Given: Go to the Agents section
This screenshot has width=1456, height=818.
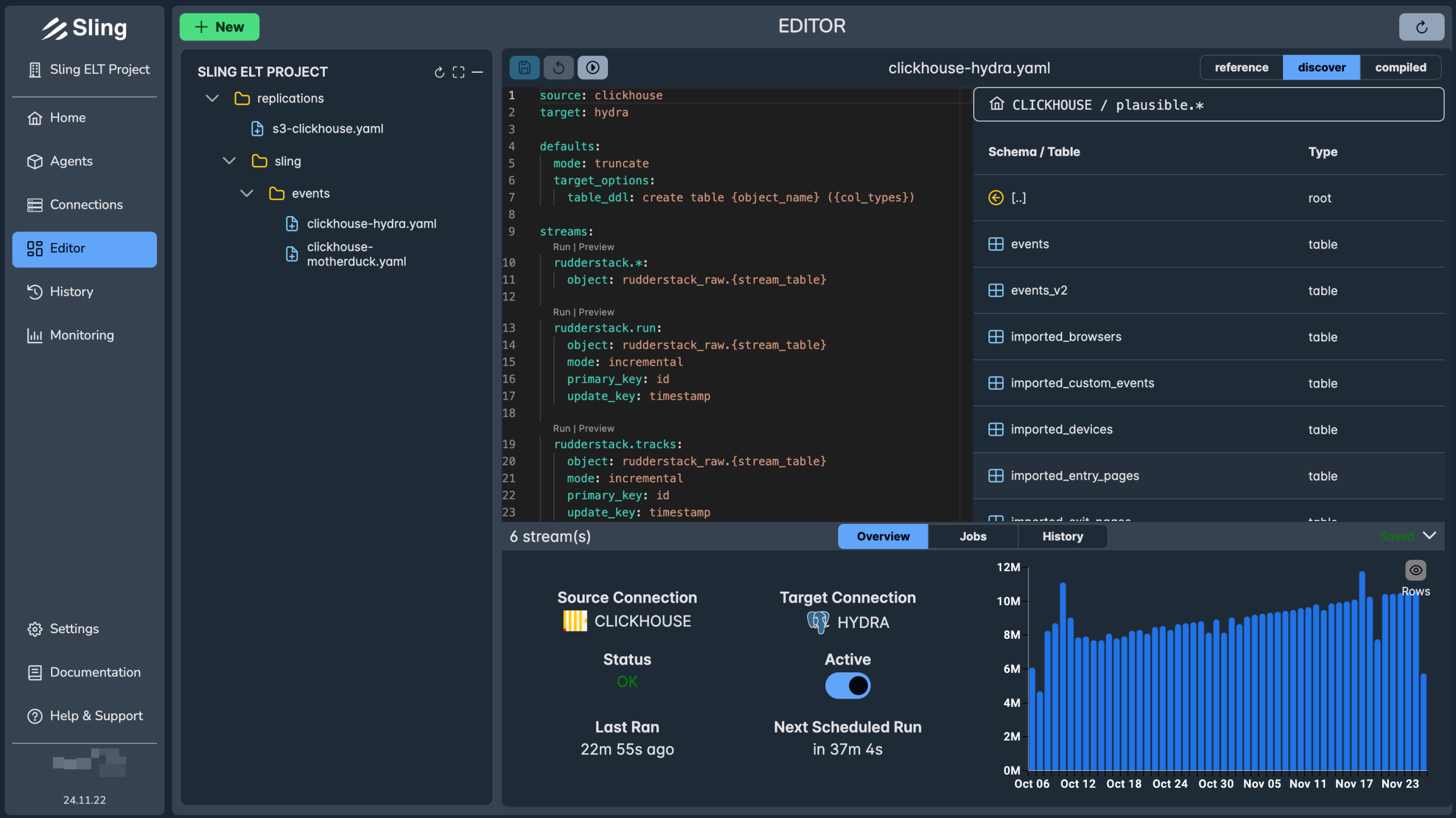Looking at the screenshot, I should 84,161.
